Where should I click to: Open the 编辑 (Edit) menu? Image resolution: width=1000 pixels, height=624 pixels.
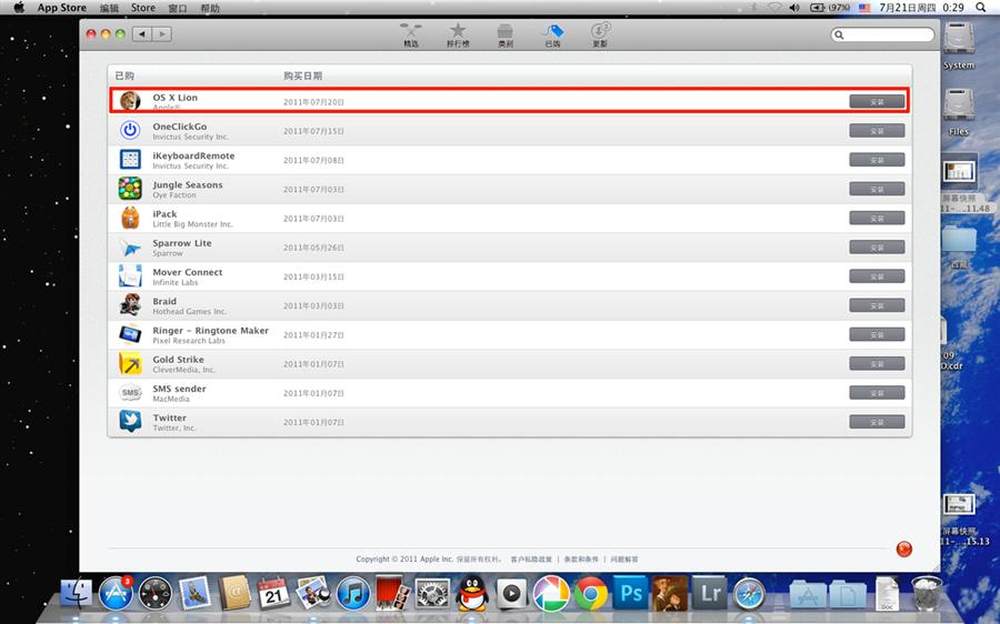click(x=109, y=8)
